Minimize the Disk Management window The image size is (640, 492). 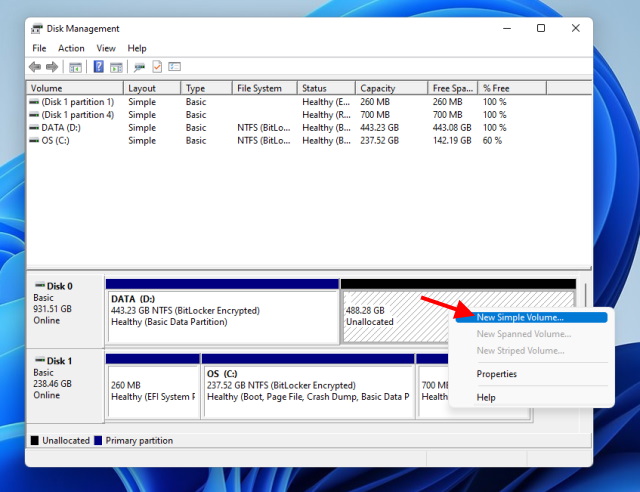(507, 28)
